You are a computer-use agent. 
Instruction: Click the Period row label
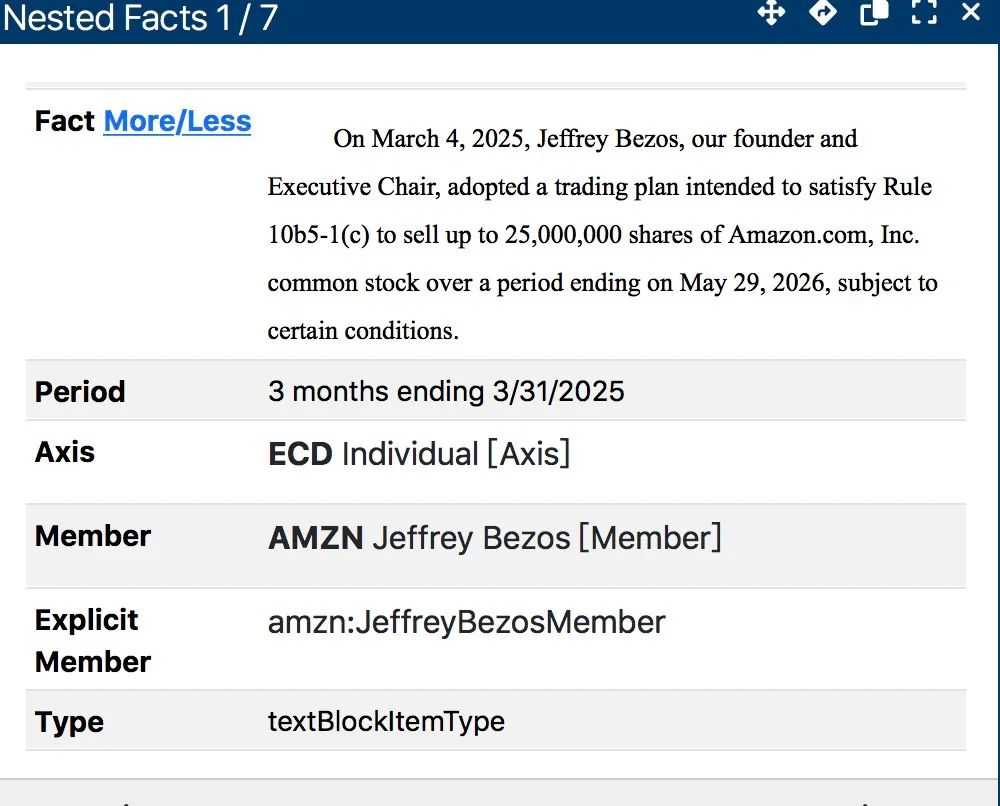(x=80, y=391)
